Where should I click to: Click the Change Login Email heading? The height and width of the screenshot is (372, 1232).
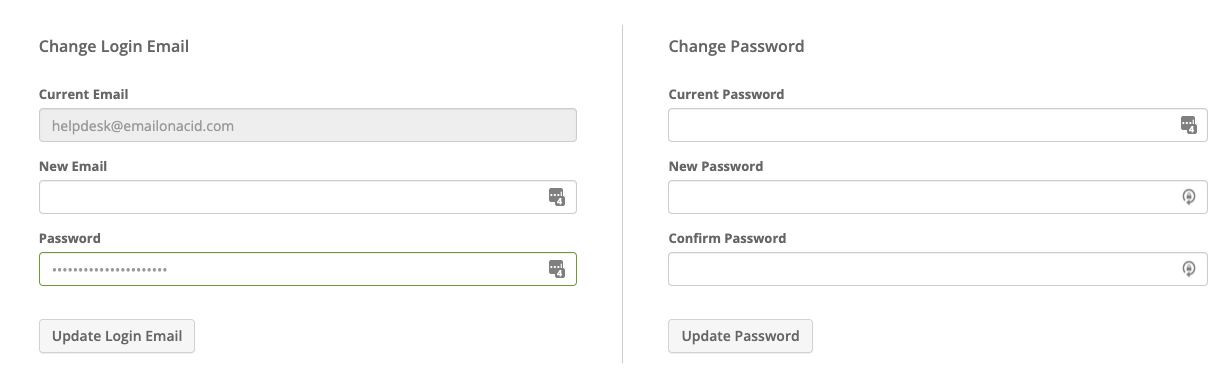point(114,46)
